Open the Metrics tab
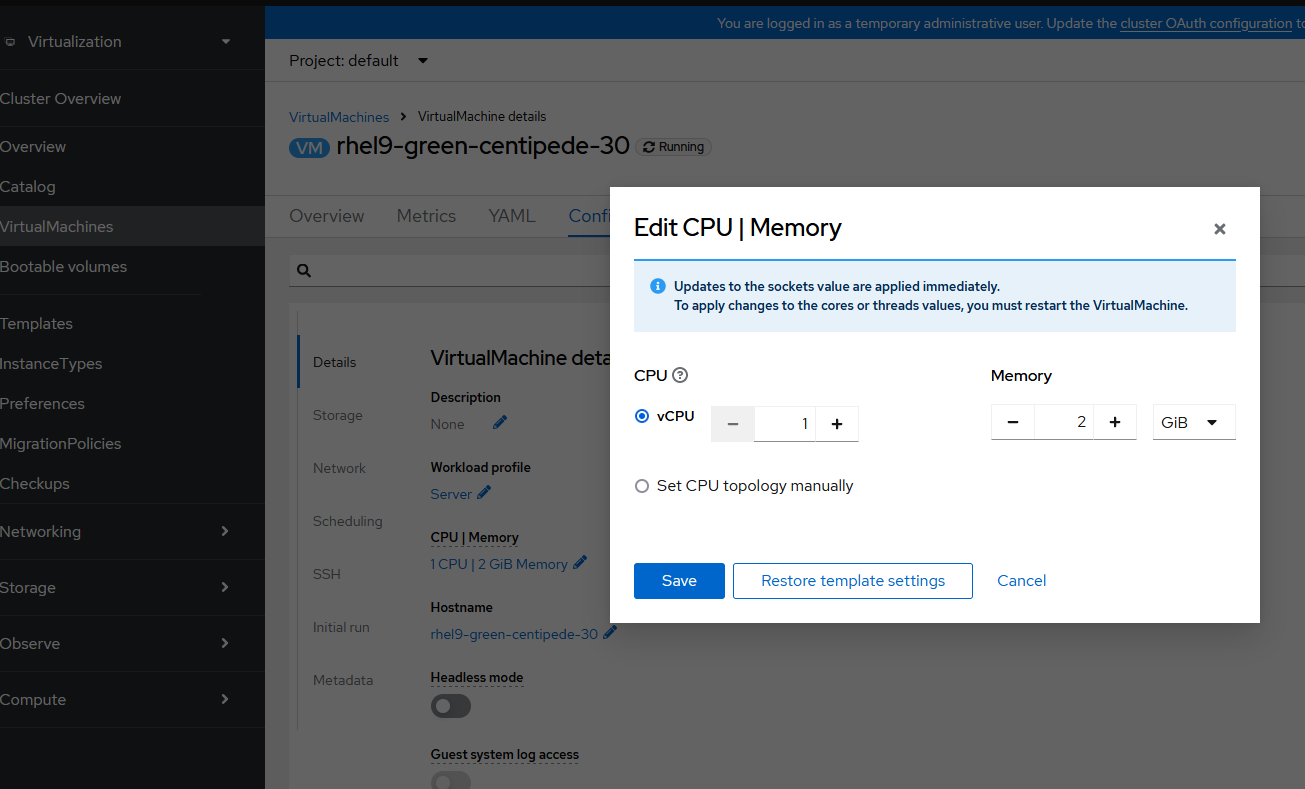This screenshot has height=789, width=1305. (426, 216)
